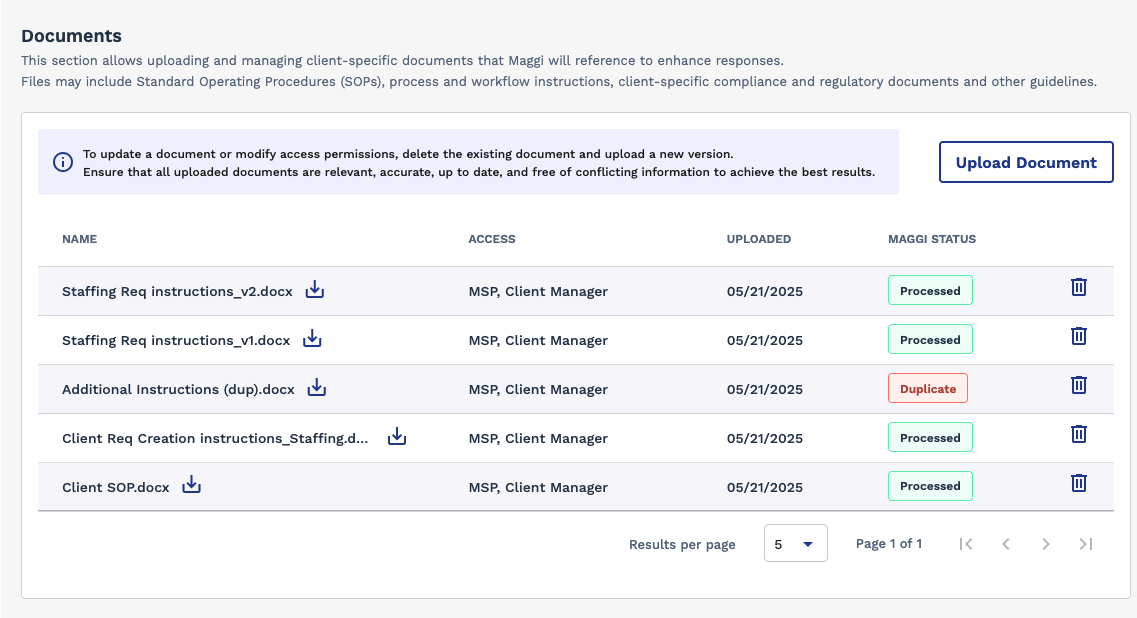Click the Page 1 of 1 label

[889, 544]
